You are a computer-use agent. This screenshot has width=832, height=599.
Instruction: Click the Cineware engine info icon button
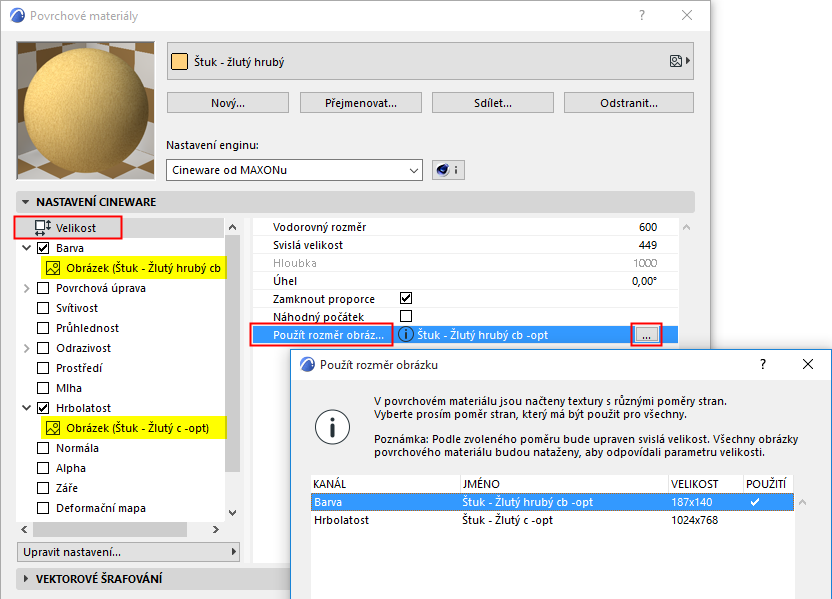448,170
